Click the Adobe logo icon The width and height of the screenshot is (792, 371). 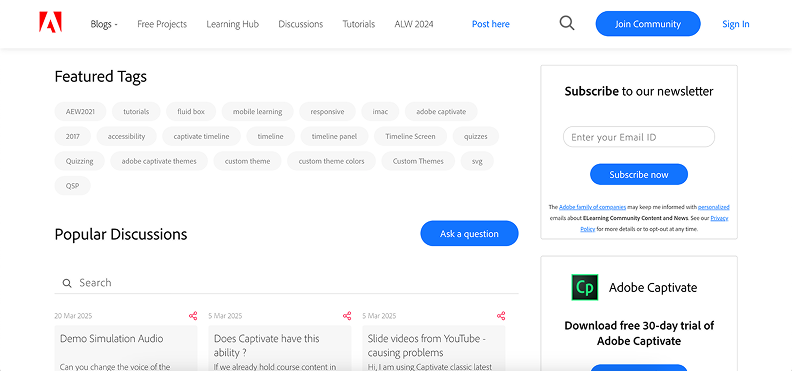51,23
